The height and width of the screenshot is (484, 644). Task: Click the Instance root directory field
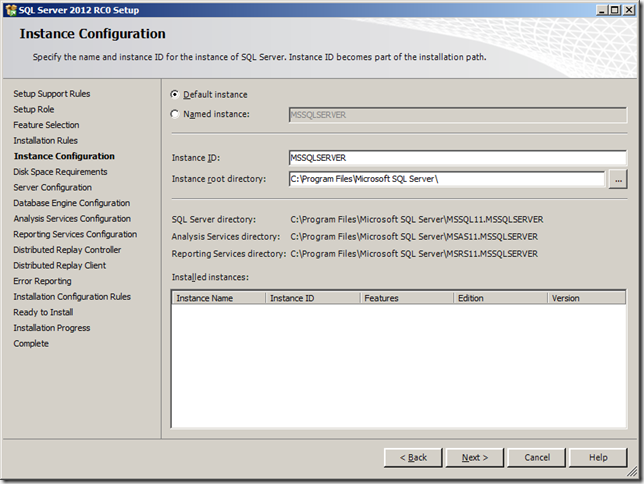(x=446, y=179)
